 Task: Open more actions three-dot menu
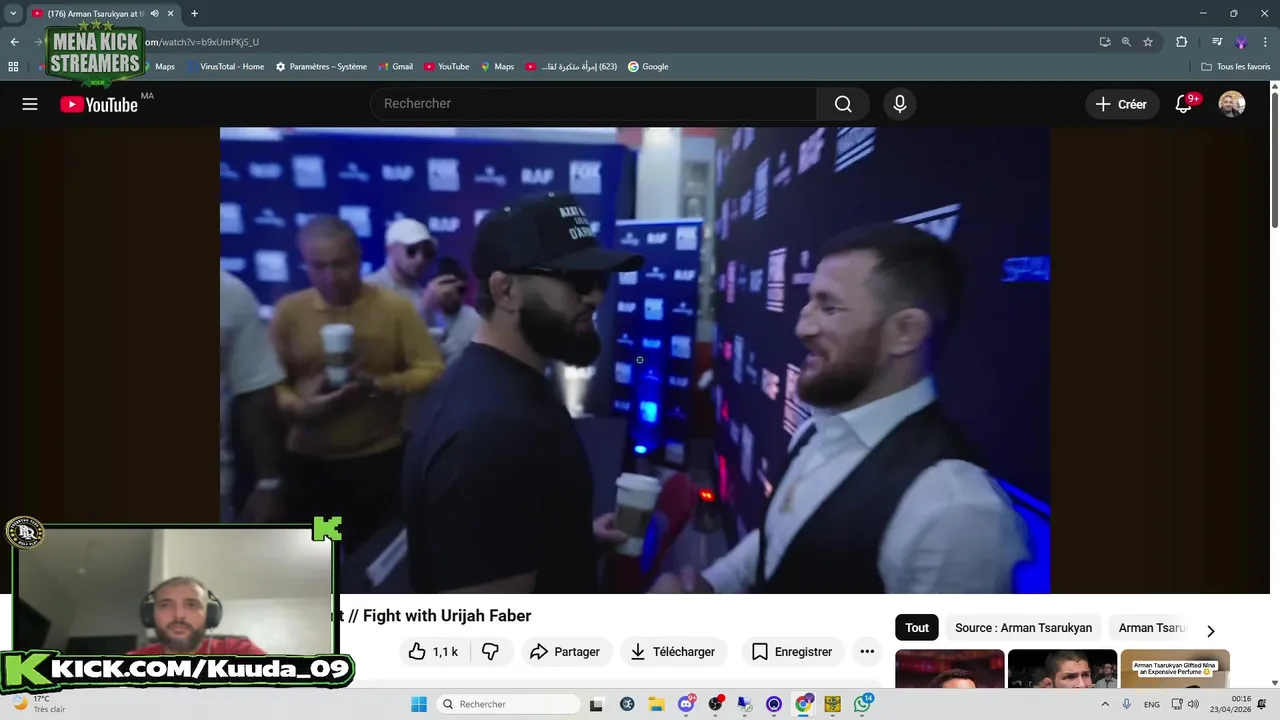[x=867, y=652]
